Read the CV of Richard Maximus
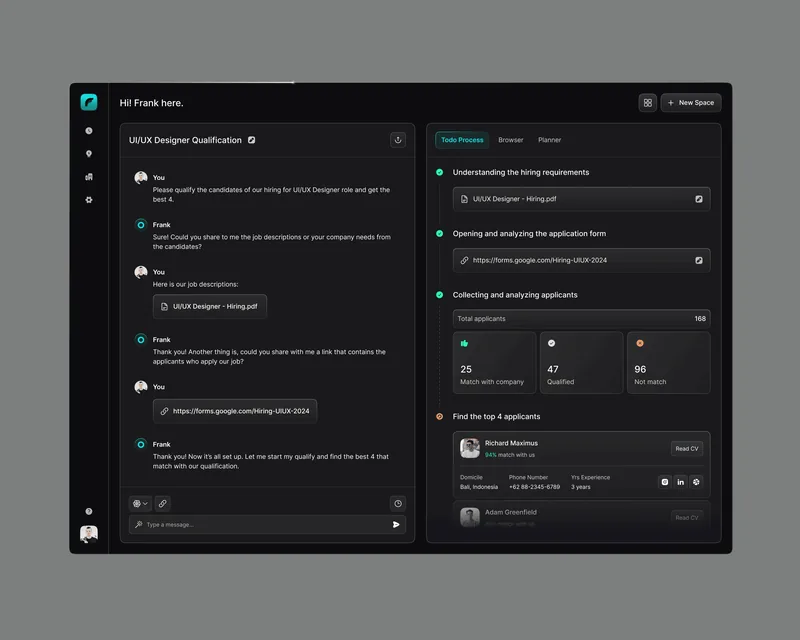Viewport: 800px width, 640px height. point(687,449)
